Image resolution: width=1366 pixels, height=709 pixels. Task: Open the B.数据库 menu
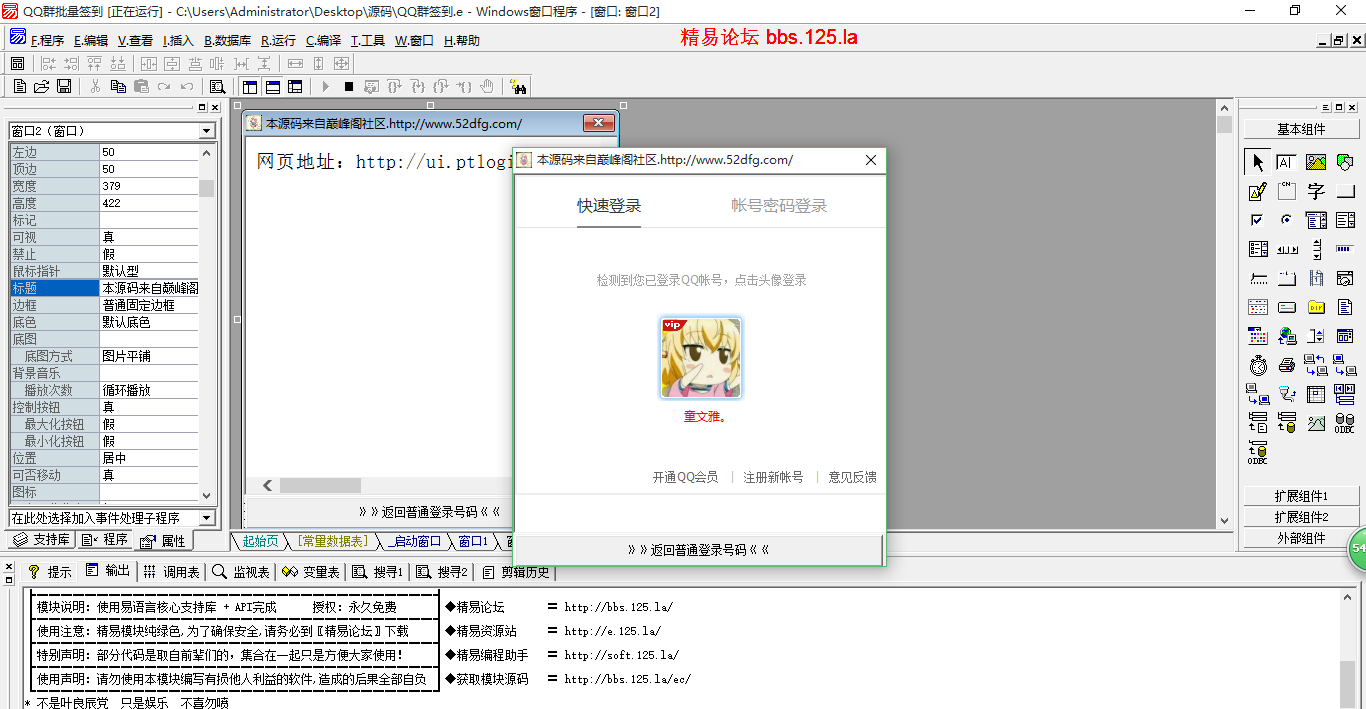pyautogui.click(x=227, y=41)
